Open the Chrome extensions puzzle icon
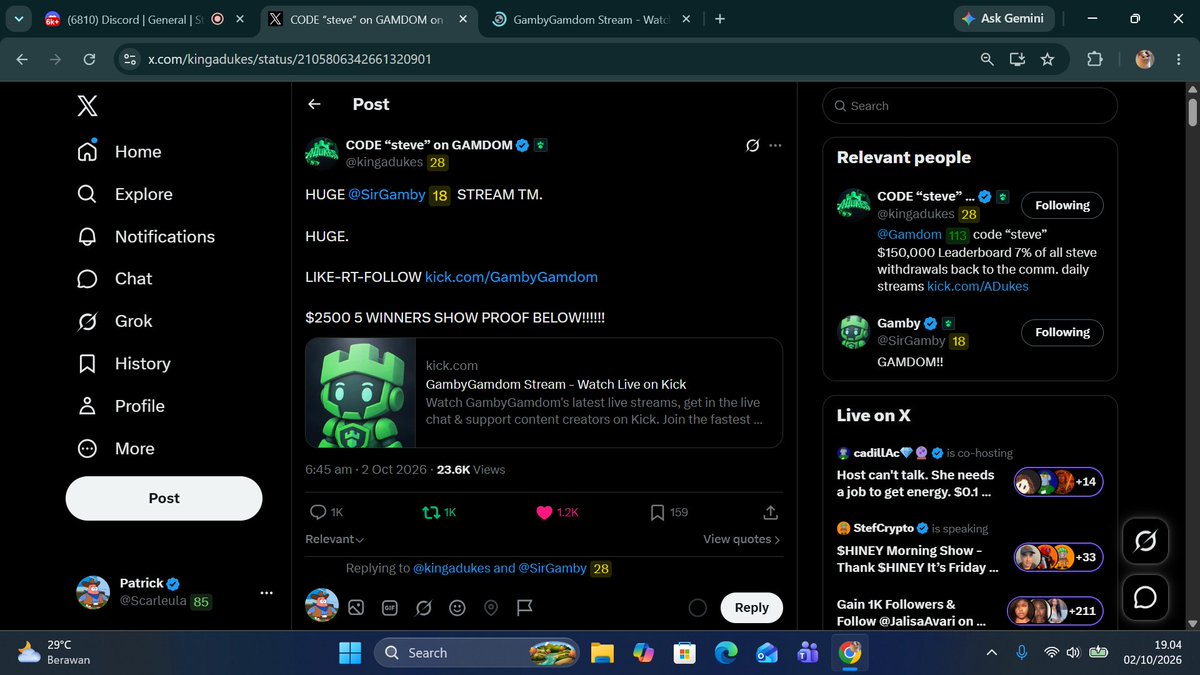The width and height of the screenshot is (1200, 675). click(1094, 59)
